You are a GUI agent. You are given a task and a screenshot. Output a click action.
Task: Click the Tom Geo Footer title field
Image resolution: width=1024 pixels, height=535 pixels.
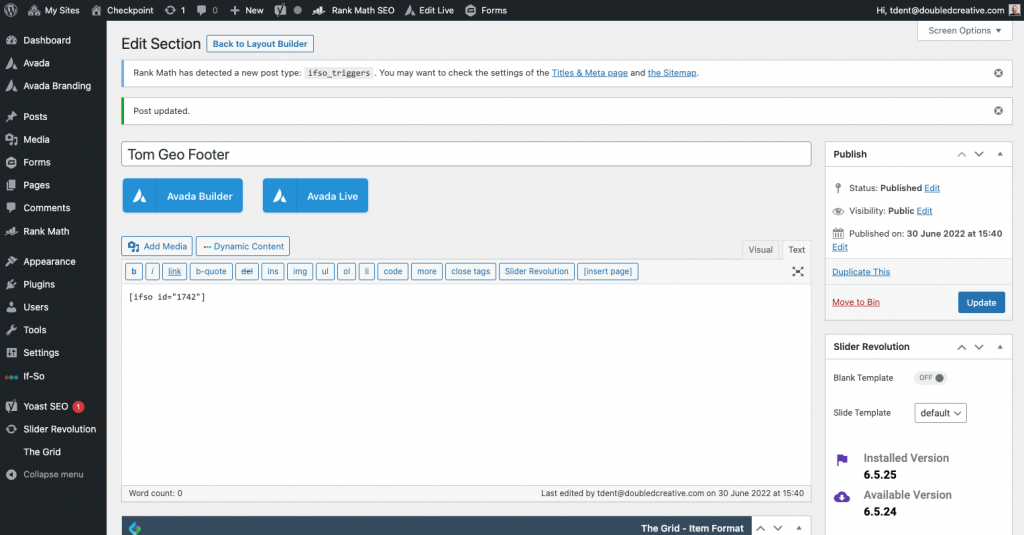(x=466, y=154)
